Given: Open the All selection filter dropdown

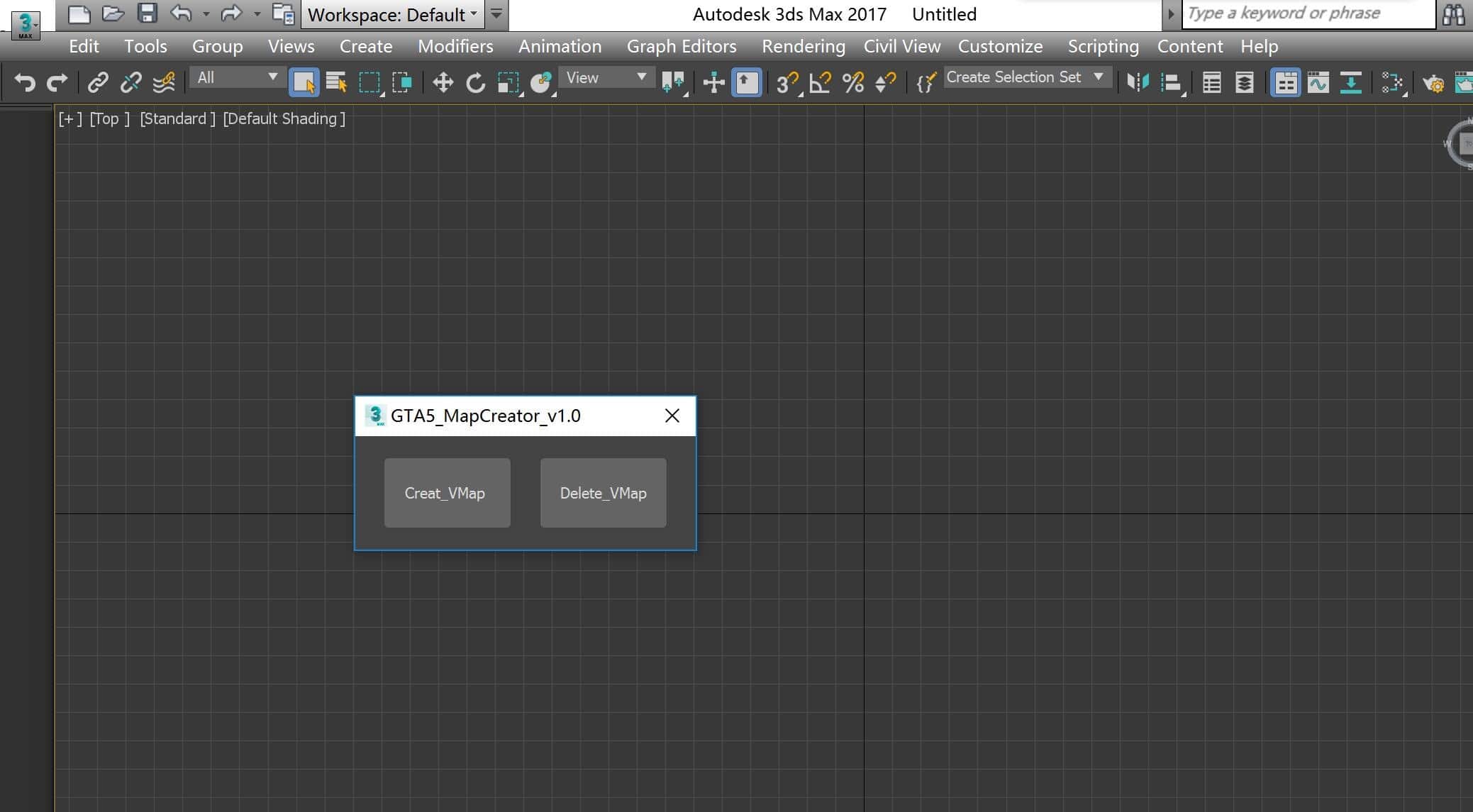Looking at the screenshot, I should click(238, 77).
